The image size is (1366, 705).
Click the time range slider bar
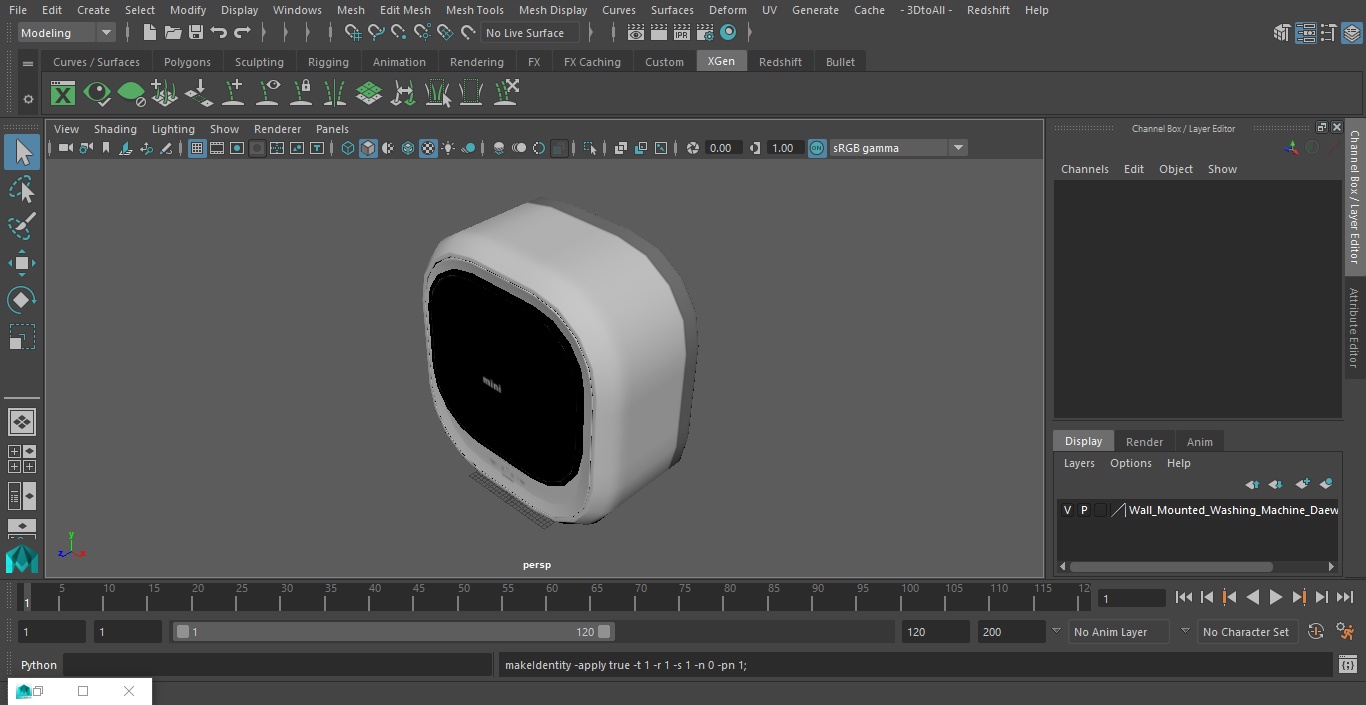coord(395,632)
